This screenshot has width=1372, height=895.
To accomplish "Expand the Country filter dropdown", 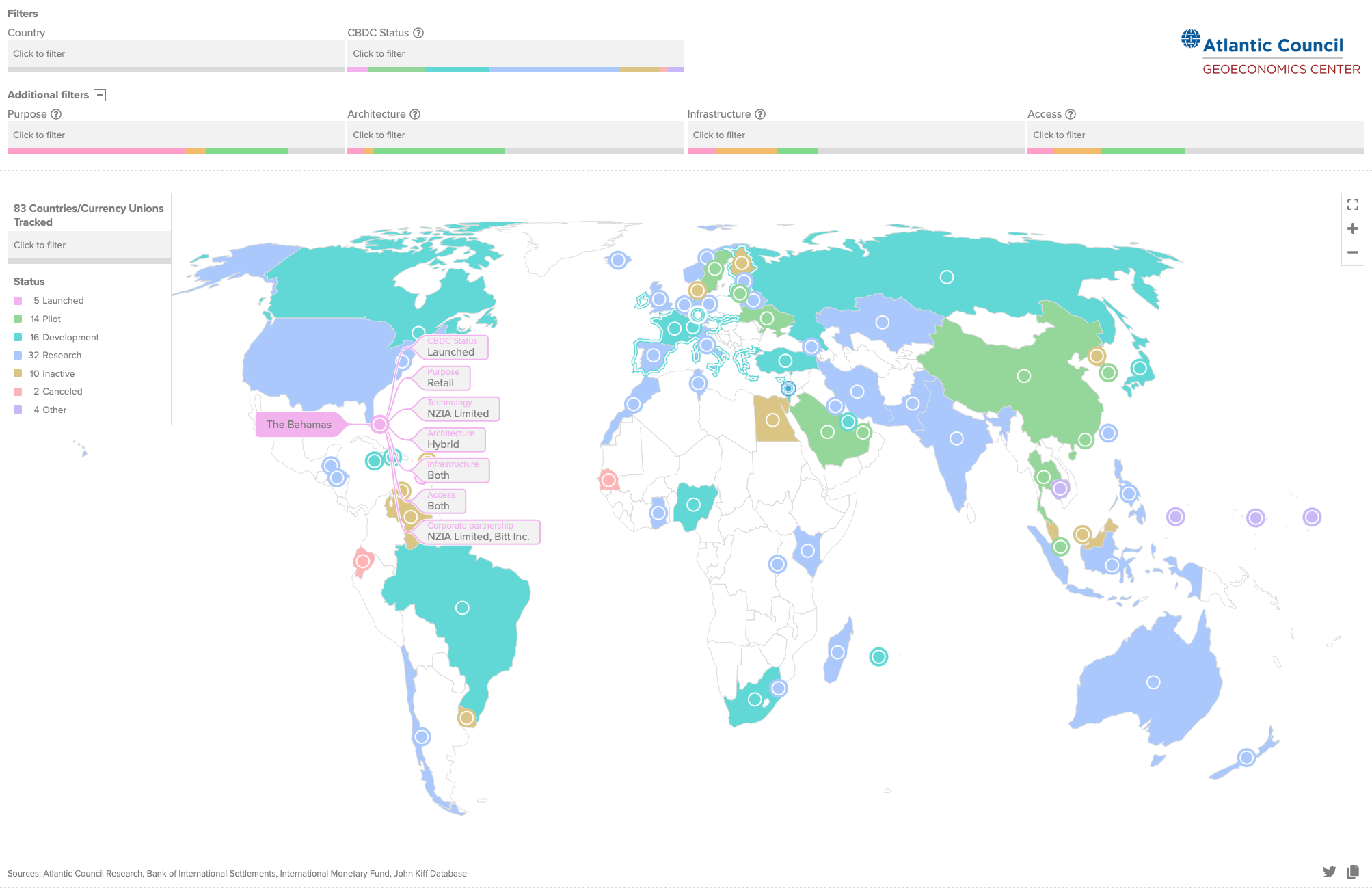I will (x=174, y=53).
